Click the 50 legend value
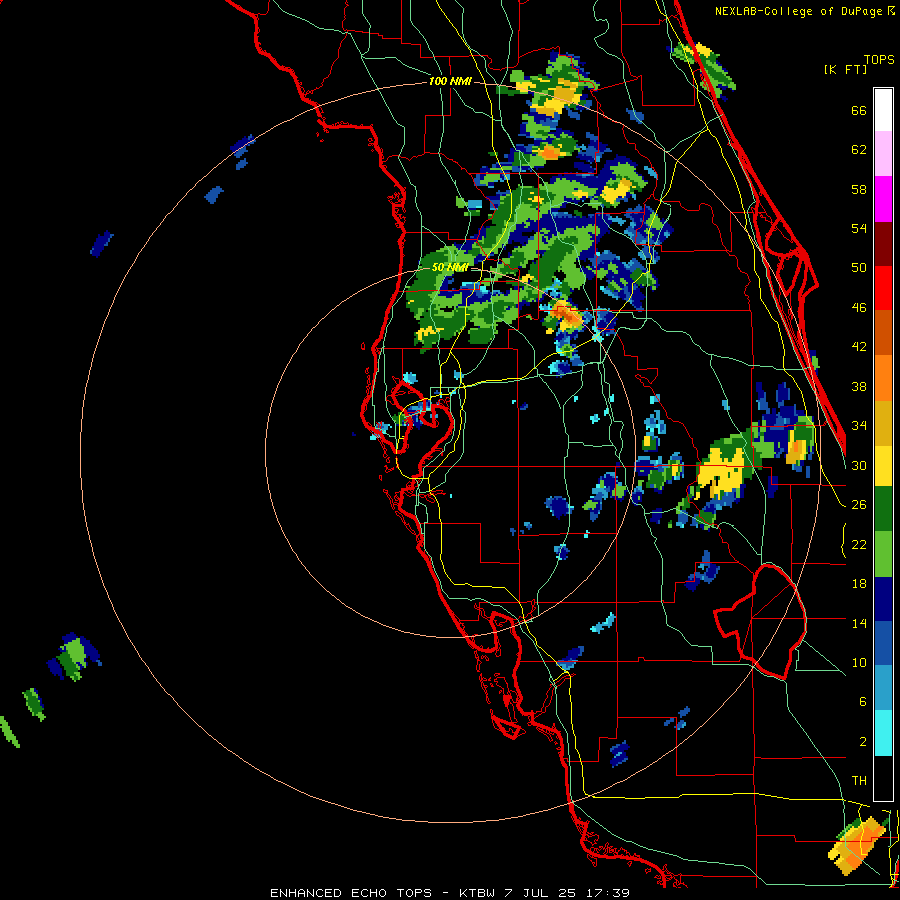Image resolution: width=900 pixels, height=900 pixels. click(859, 268)
